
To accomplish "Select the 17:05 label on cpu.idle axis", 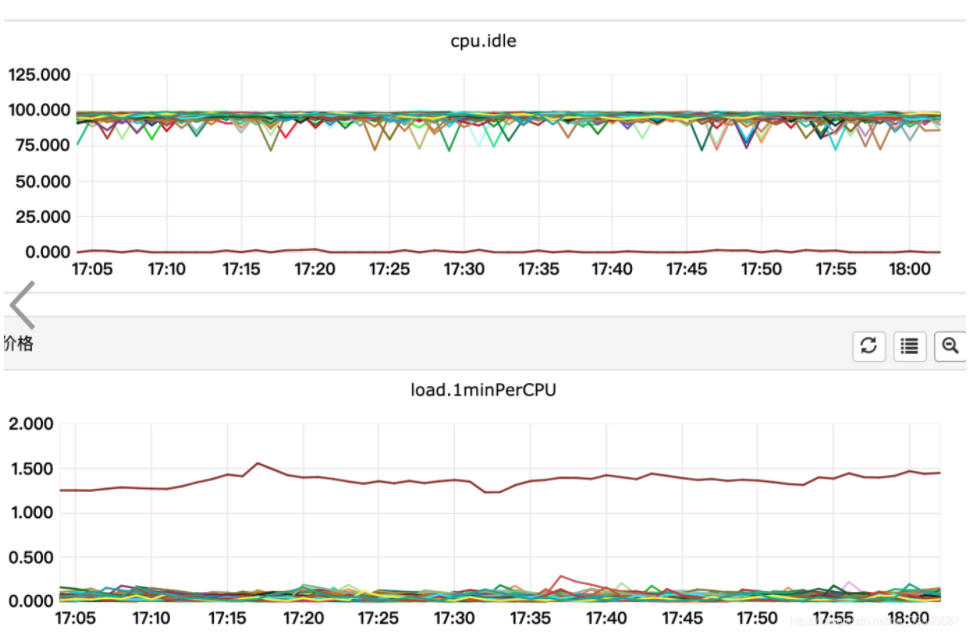I will pyautogui.click(x=92, y=269).
